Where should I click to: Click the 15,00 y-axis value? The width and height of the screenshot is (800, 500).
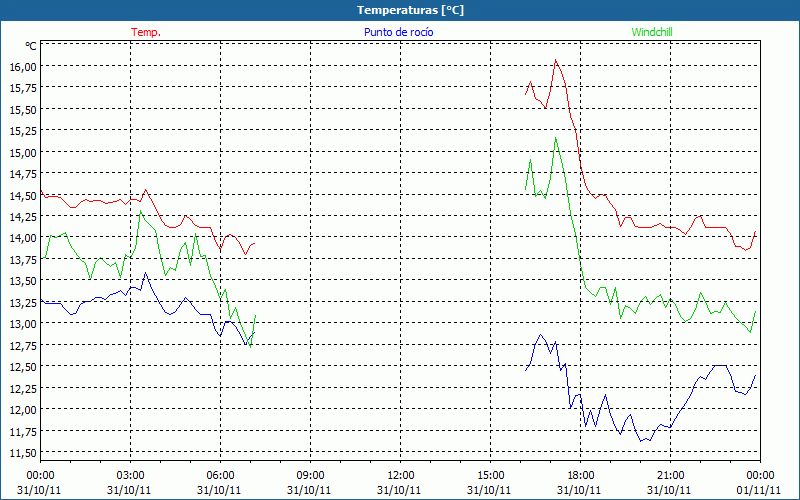(23, 152)
